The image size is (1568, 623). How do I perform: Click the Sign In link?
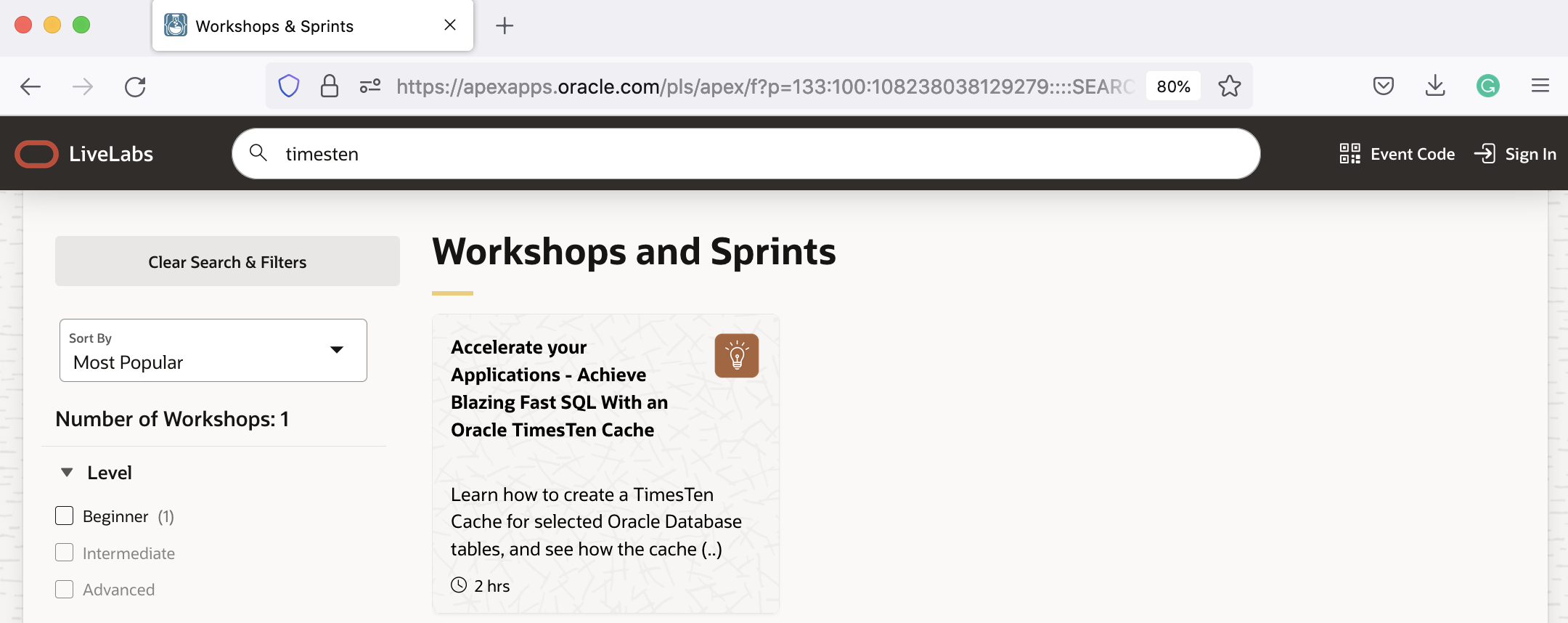coord(1530,154)
